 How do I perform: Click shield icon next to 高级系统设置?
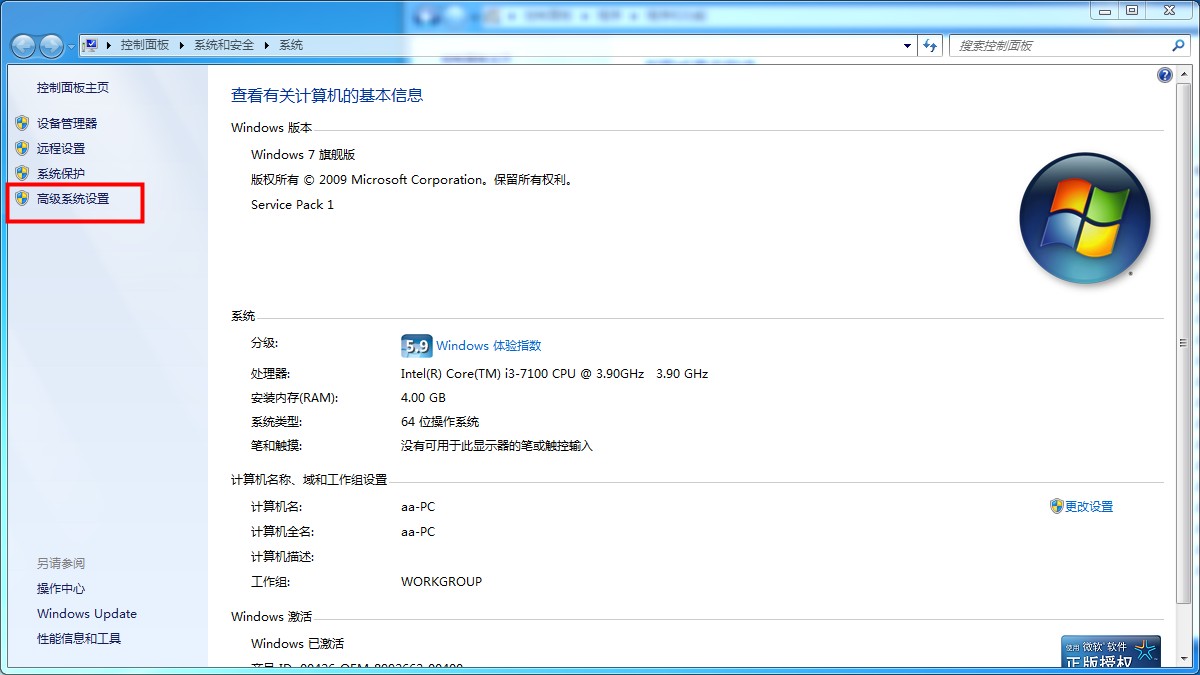coord(22,198)
